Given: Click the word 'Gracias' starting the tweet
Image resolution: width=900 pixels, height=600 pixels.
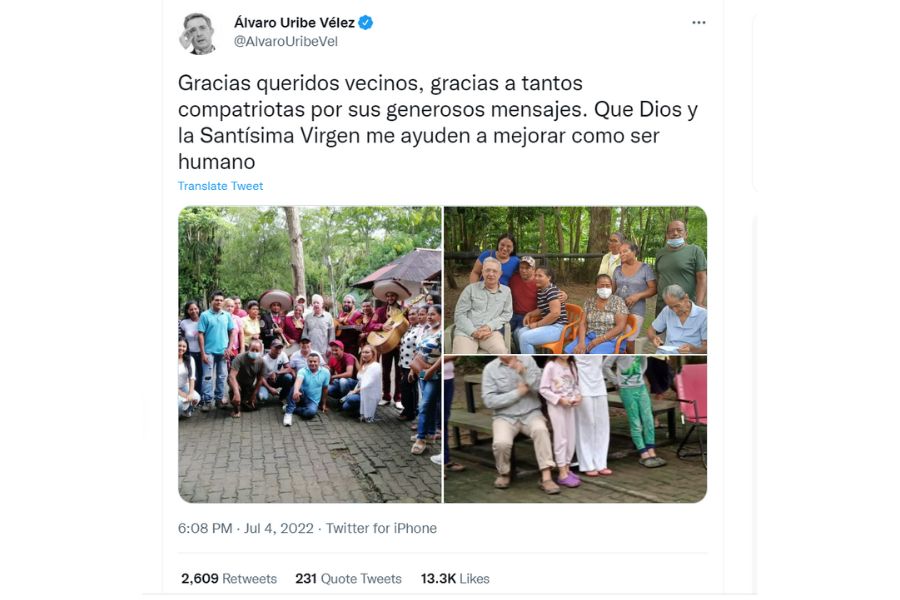Looking at the screenshot, I should coord(214,83).
